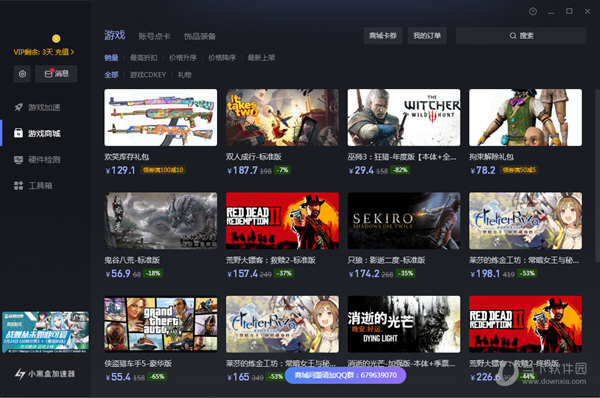Screen dimensions: 600x398
Task: Click the vertical scrollbar on right edge
Action: [597, 176]
